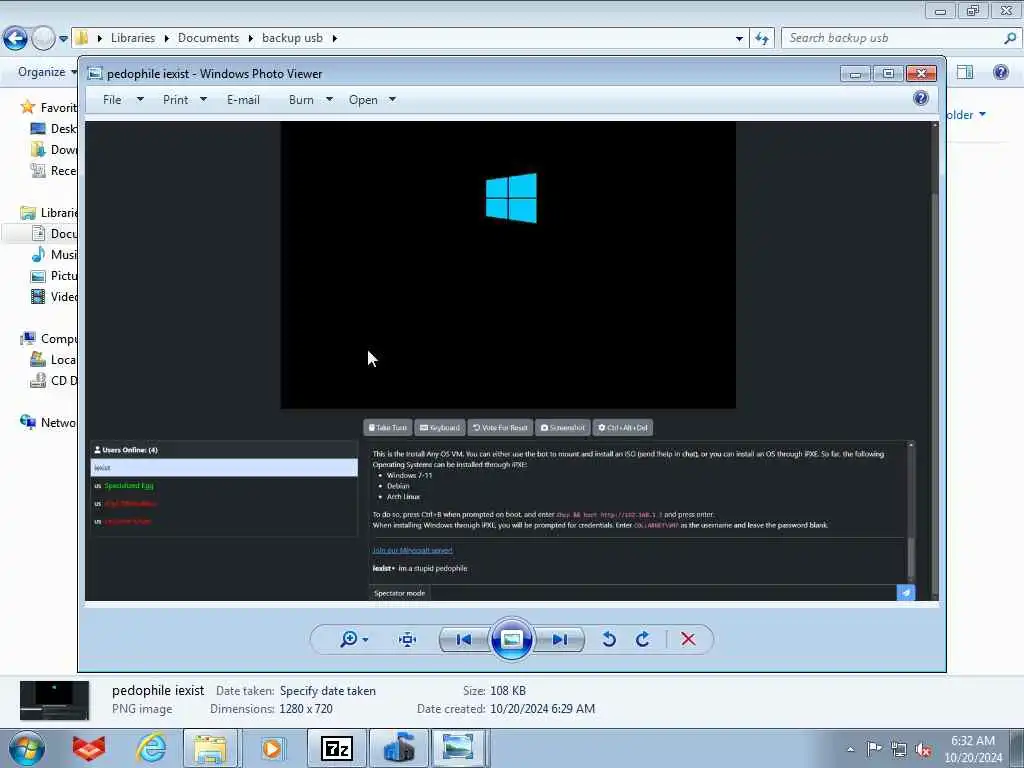Image resolution: width=1024 pixels, height=768 pixels.
Task: Launch Windows Media Player from the taskbar
Action: pyautogui.click(x=272, y=748)
